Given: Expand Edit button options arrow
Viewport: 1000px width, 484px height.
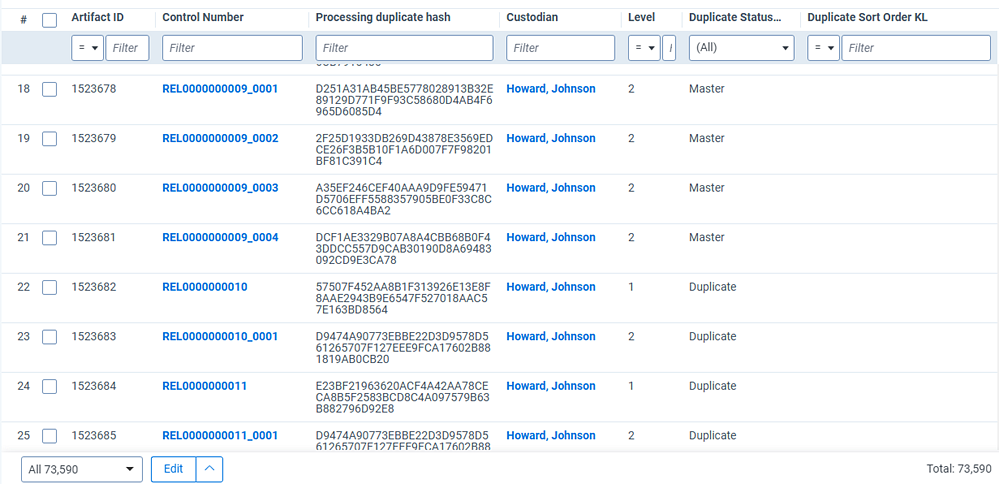Looking at the screenshot, I should click(x=210, y=469).
